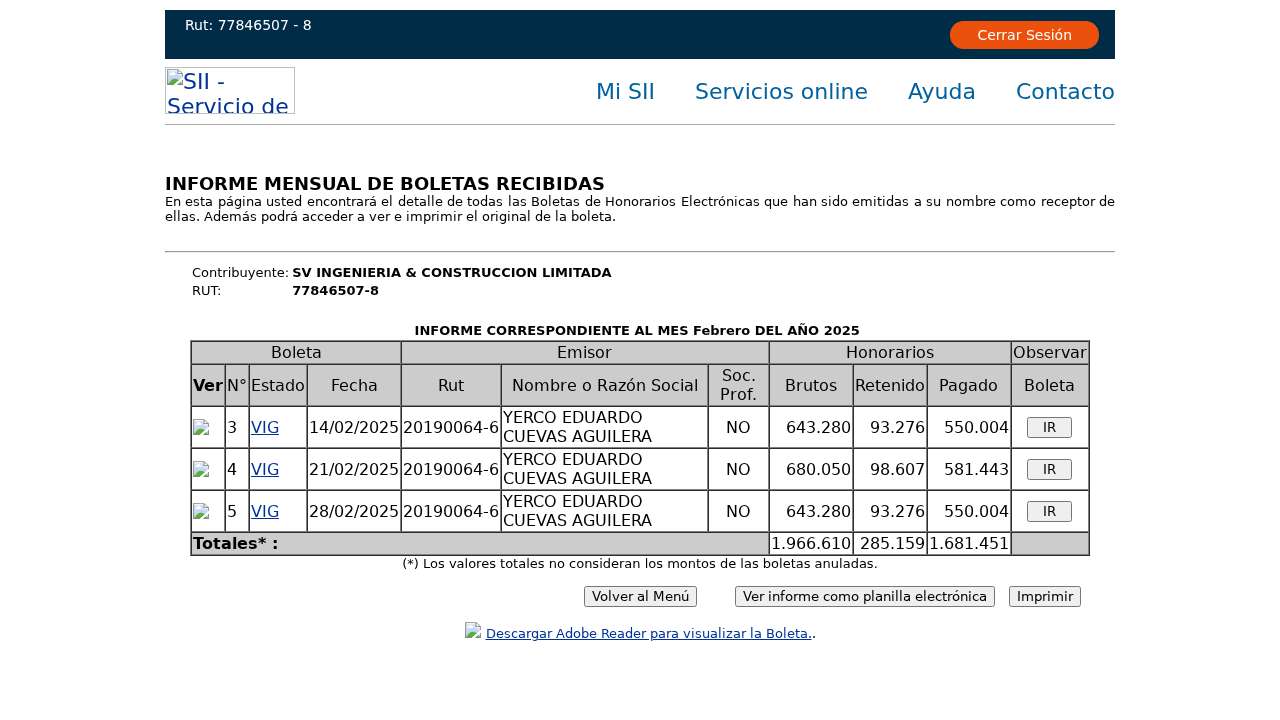
Task: Click the VIG status link for boleta 5
Action: click(265, 512)
